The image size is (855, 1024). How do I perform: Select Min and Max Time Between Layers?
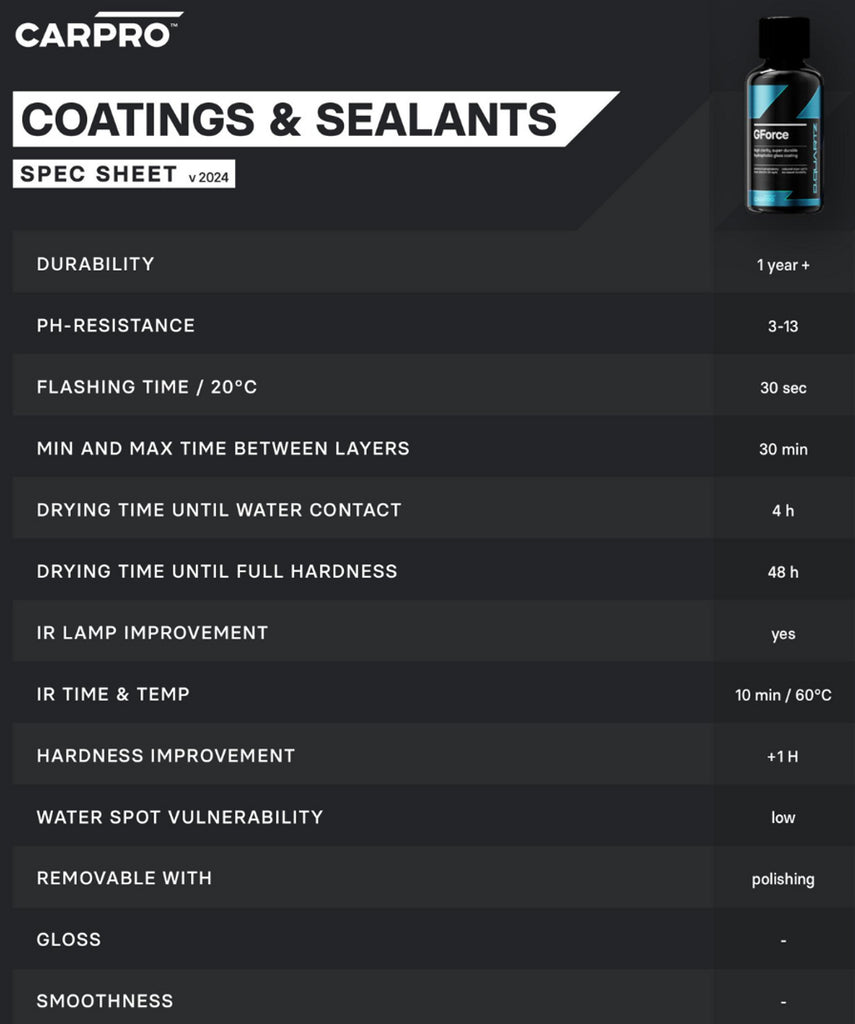point(223,448)
